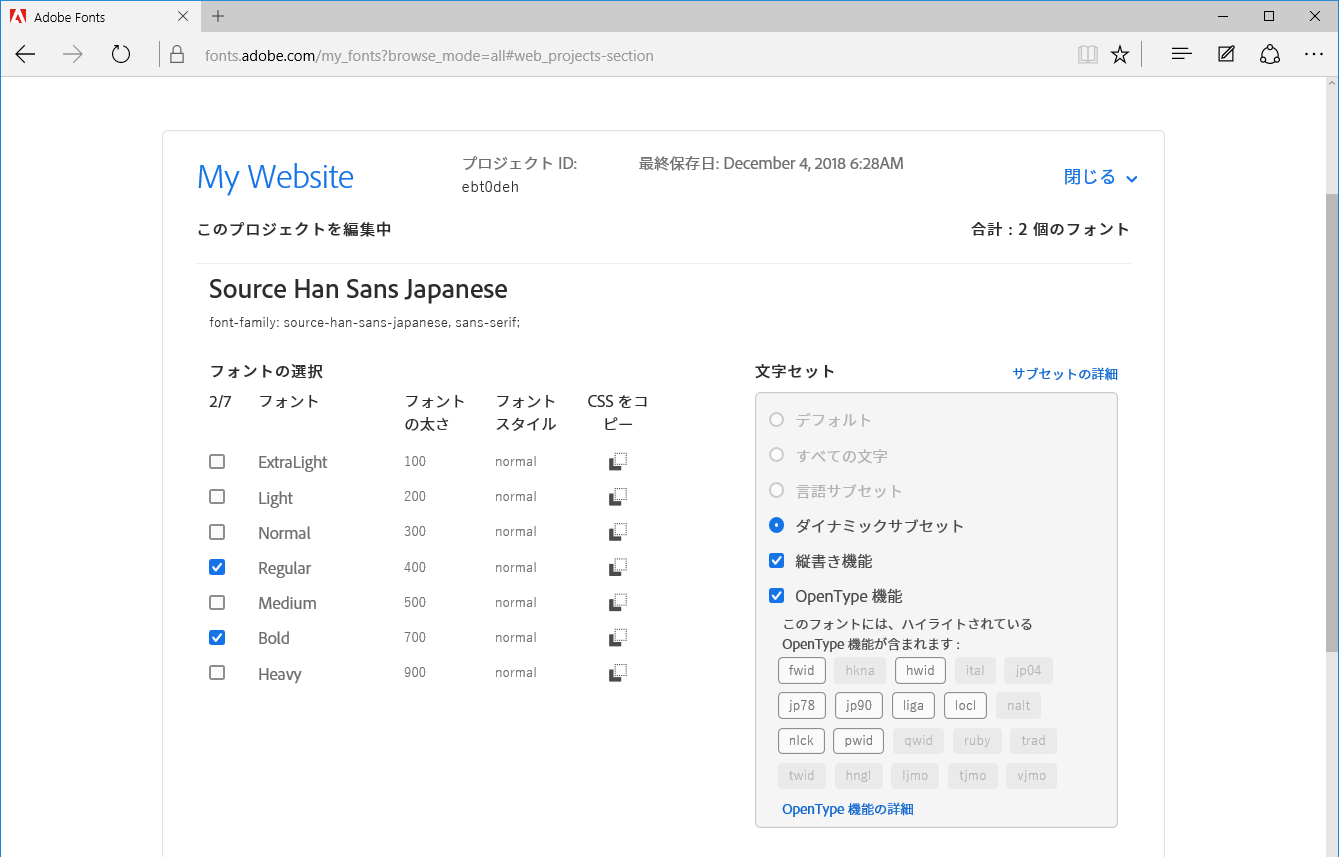Screen dimensions: 1339x857
Task: Click the nlck feature tag
Action: [x=801, y=741]
